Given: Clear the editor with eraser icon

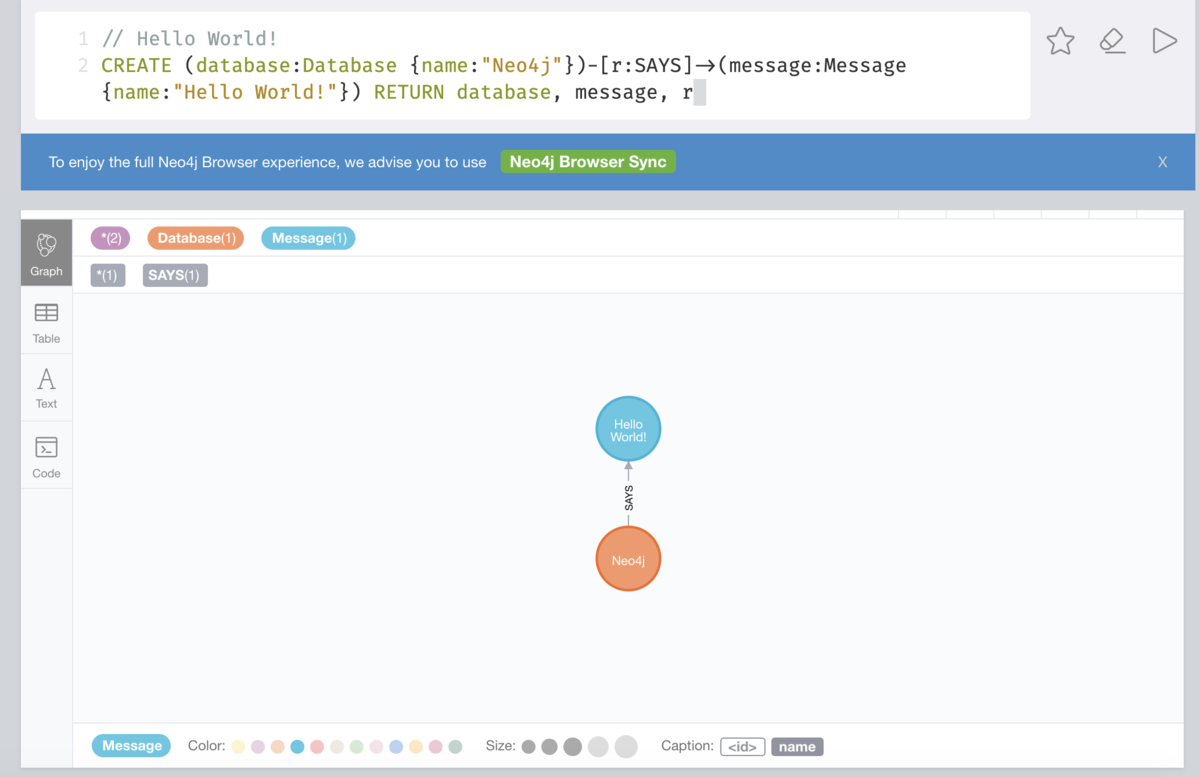Looking at the screenshot, I should click(1112, 41).
